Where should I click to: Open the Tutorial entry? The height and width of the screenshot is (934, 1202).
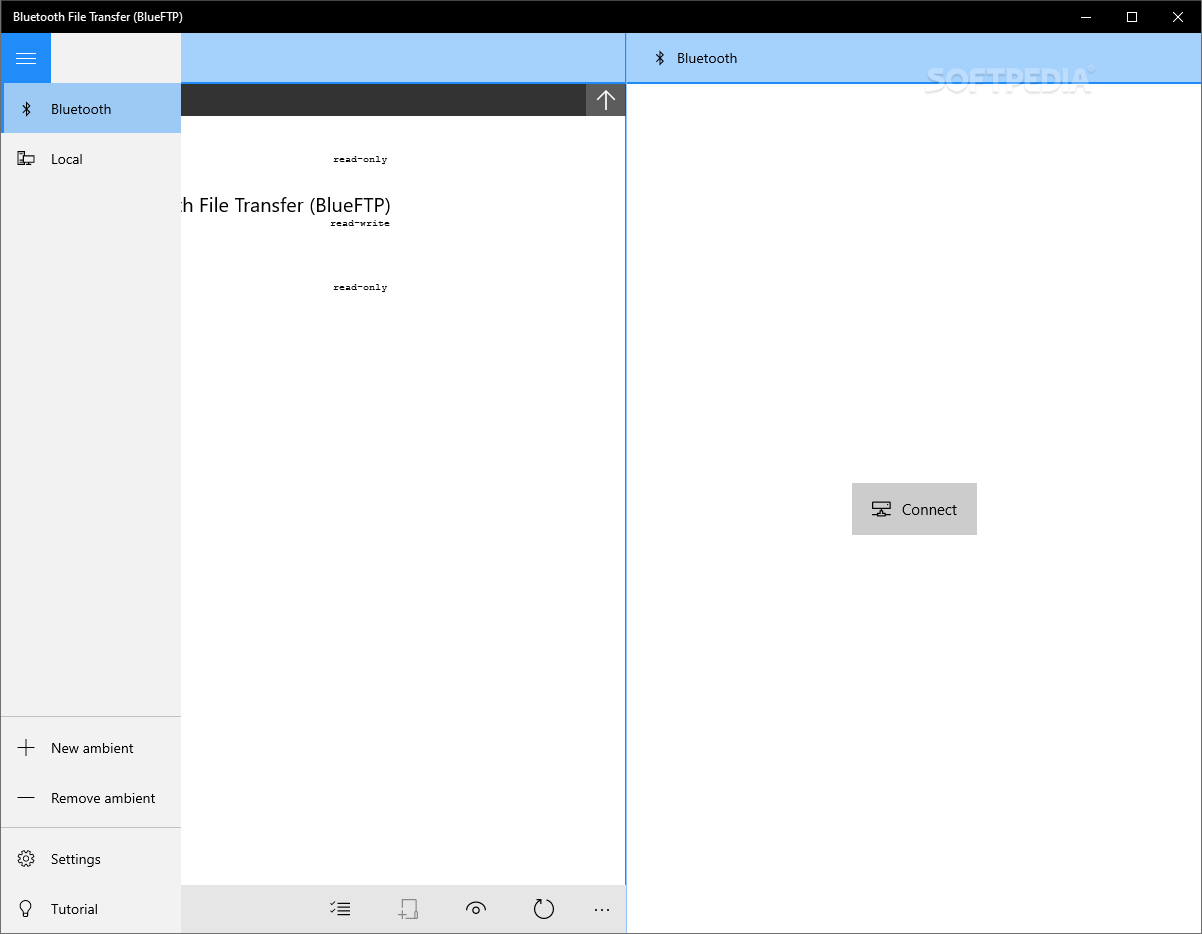[91, 909]
